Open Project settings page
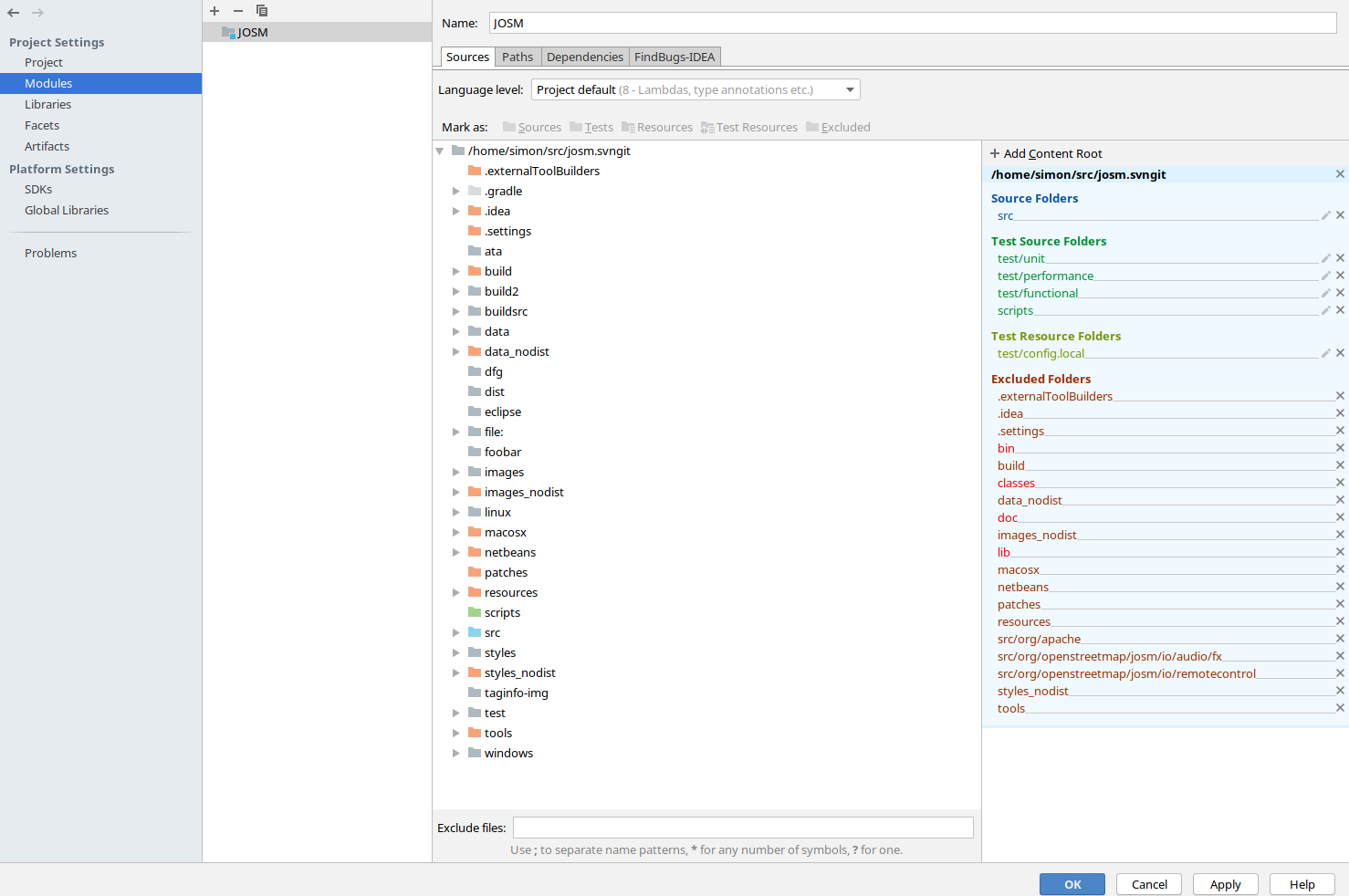 pyautogui.click(x=44, y=62)
